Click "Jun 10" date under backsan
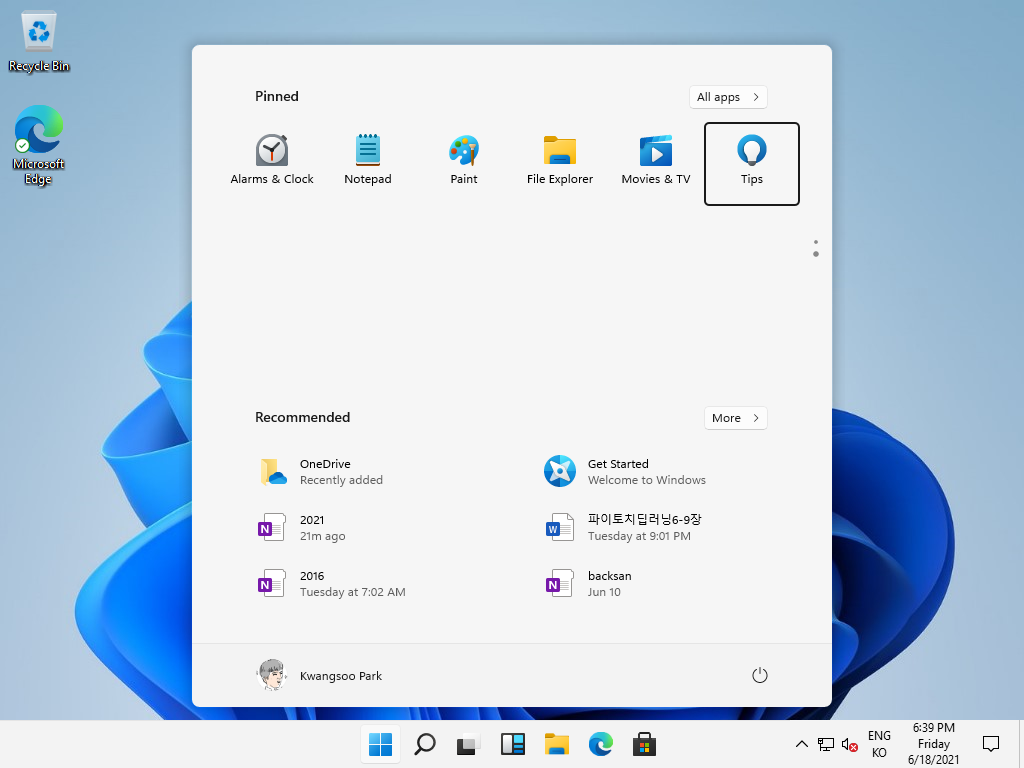 point(604,592)
